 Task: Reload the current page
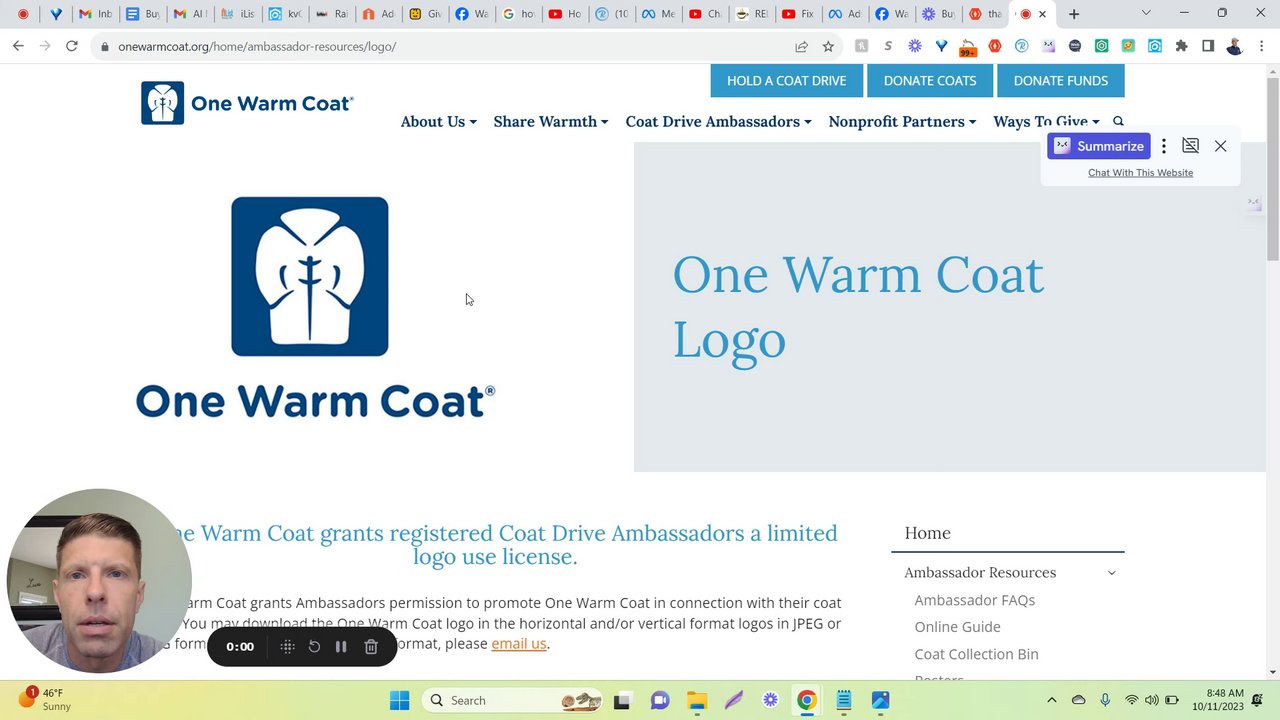(72, 46)
